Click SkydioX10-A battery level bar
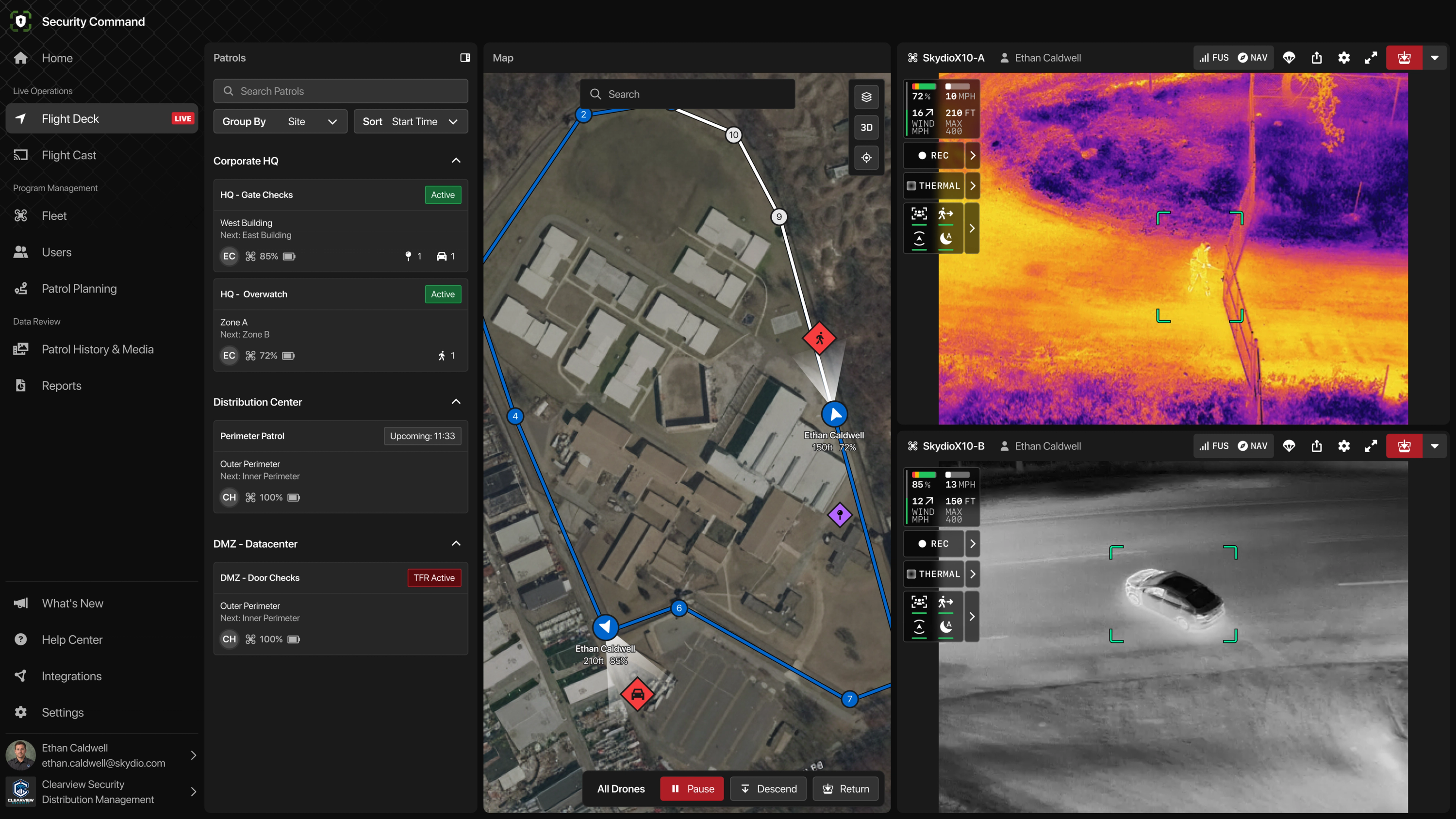Image resolution: width=1456 pixels, height=819 pixels. point(924,86)
